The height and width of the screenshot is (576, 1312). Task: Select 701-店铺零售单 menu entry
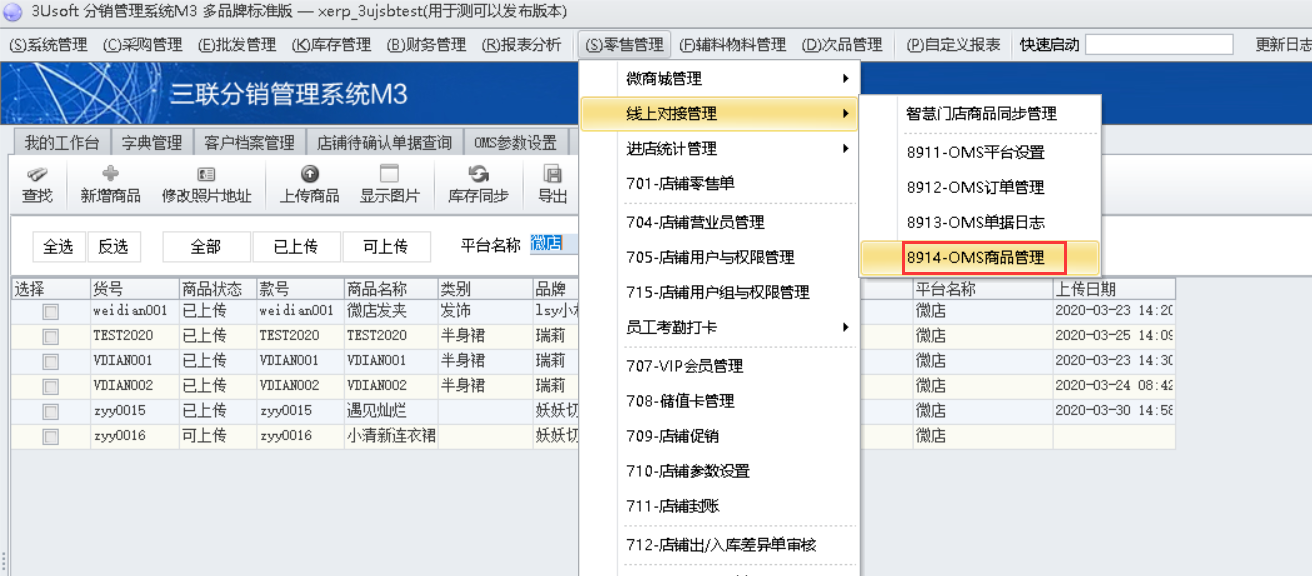718,184
